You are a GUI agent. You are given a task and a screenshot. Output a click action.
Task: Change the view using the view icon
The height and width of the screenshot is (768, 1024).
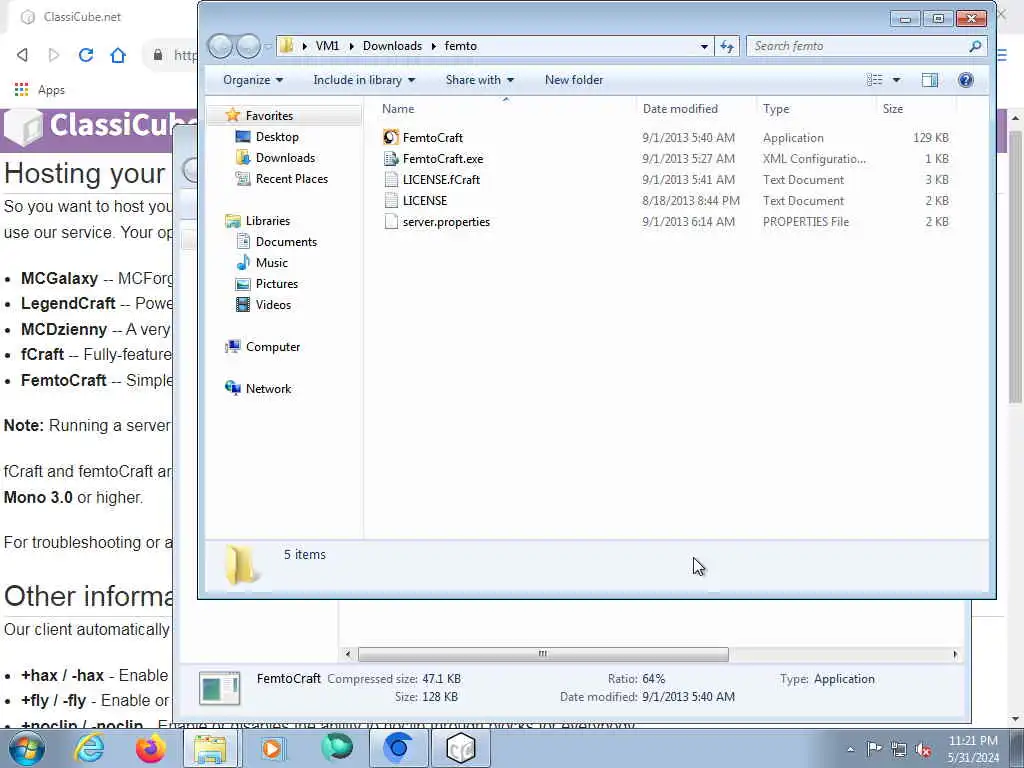[874, 80]
